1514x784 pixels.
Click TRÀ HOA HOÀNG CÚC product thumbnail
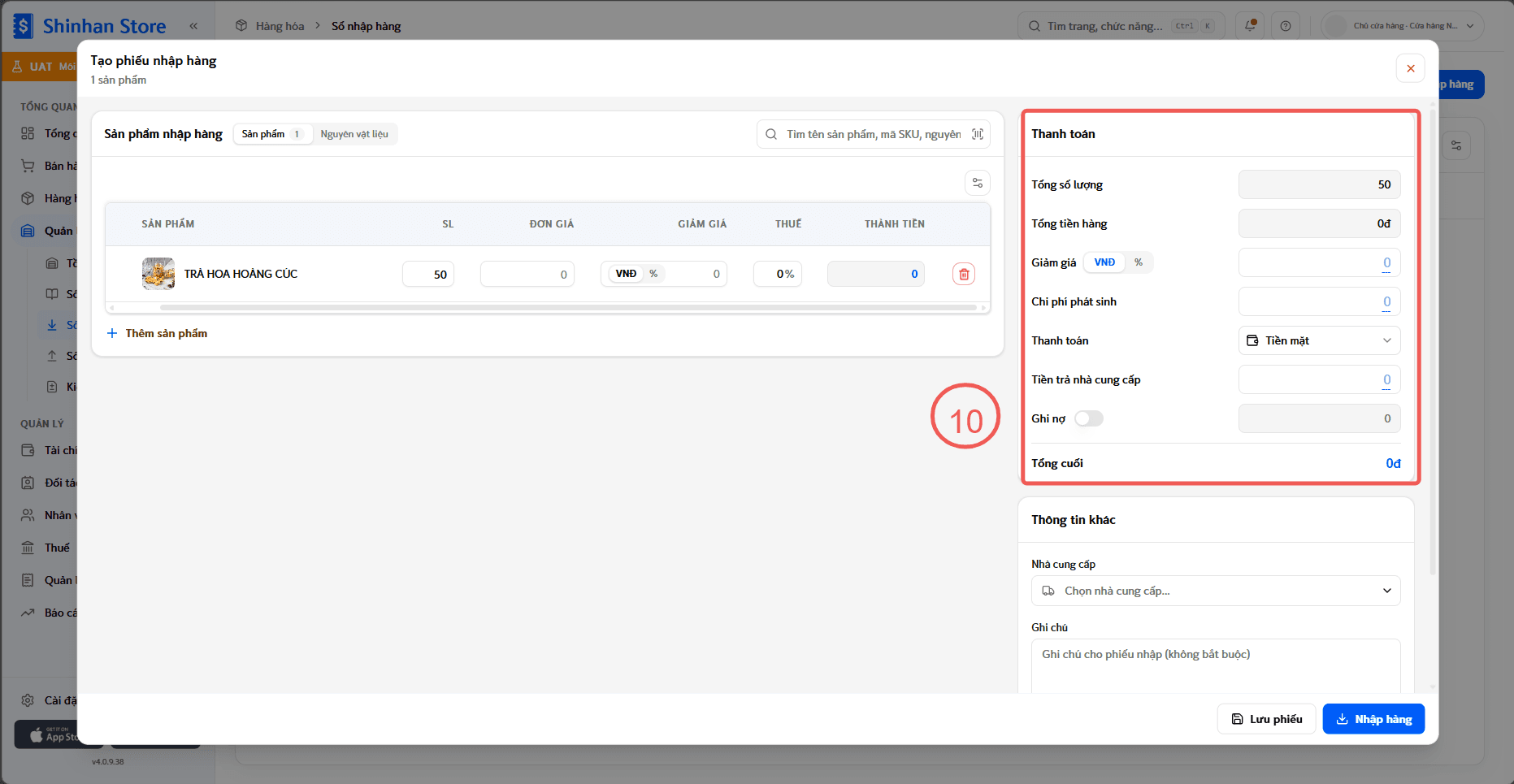click(158, 274)
